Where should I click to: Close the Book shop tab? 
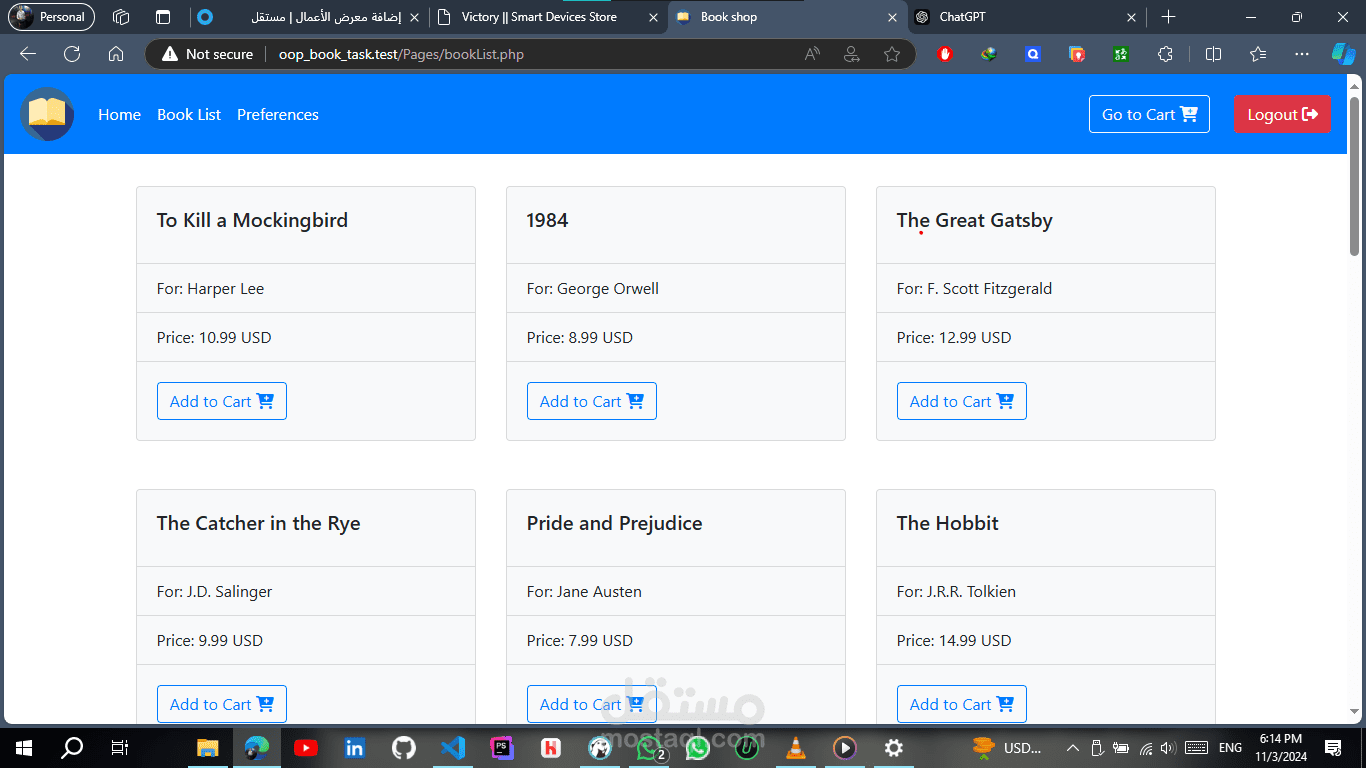click(x=892, y=17)
